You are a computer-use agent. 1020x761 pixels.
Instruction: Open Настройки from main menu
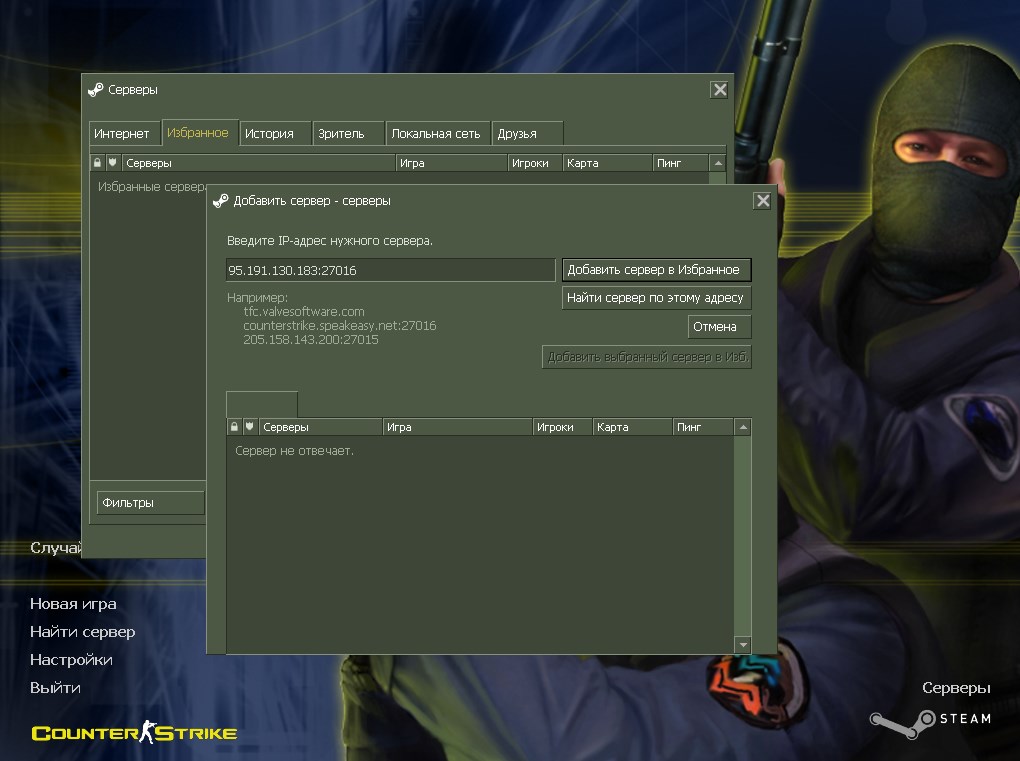[x=71, y=660]
